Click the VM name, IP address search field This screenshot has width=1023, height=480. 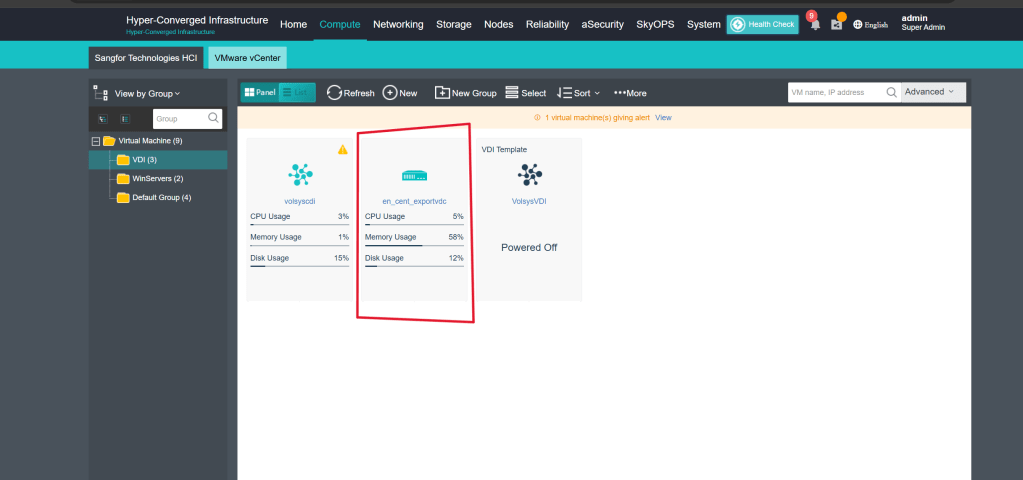(836, 92)
